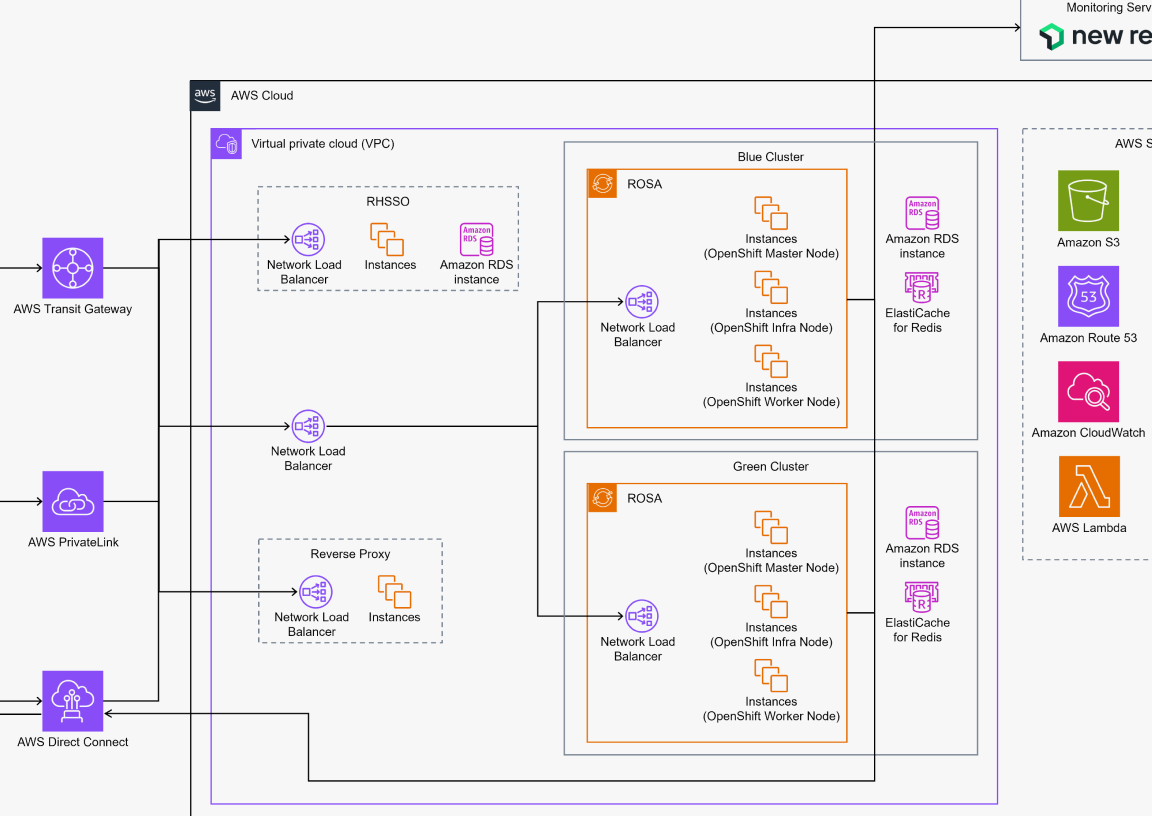Select Green Cluster '(OpenShift Infra Node)' text
The width and height of the screenshot is (1152, 816).
click(x=771, y=642)
